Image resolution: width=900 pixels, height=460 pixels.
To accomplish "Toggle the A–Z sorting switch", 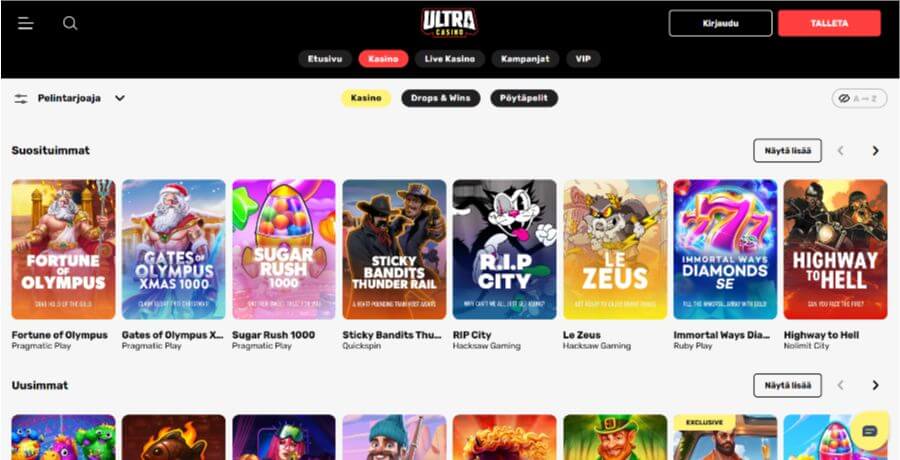I will (859, 98).
